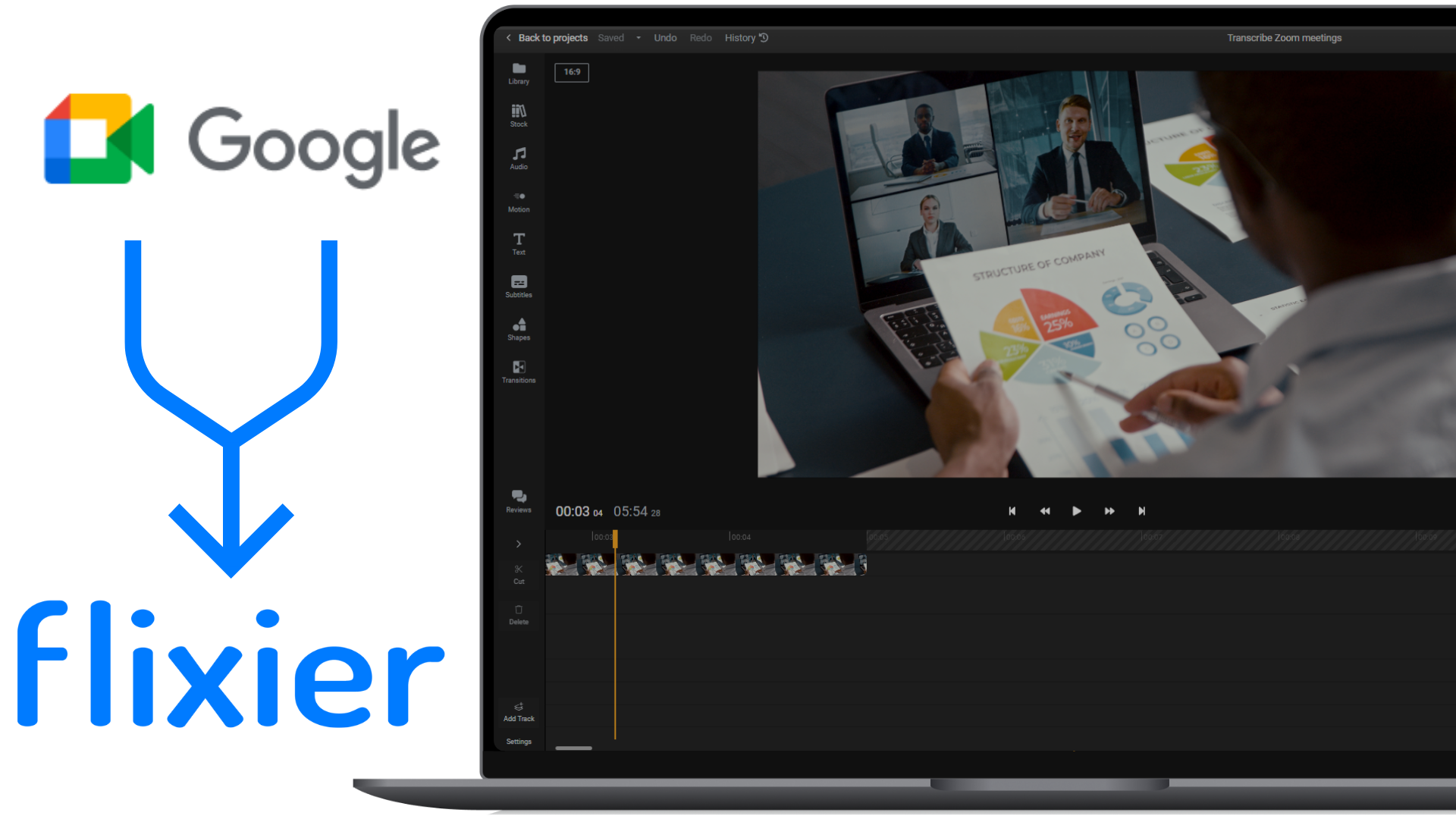Open the Transitions panel
Image resolution: width=1456 pixels, height=819 pixels.
519,372
